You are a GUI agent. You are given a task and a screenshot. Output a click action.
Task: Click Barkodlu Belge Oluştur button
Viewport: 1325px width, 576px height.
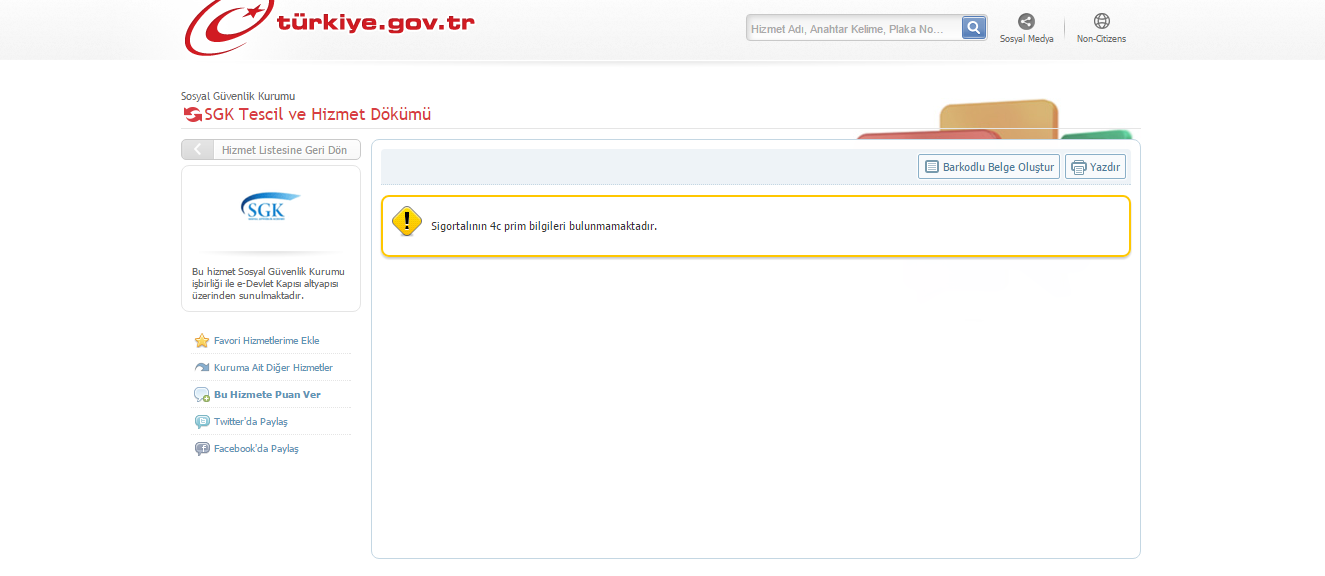[989, 167]
